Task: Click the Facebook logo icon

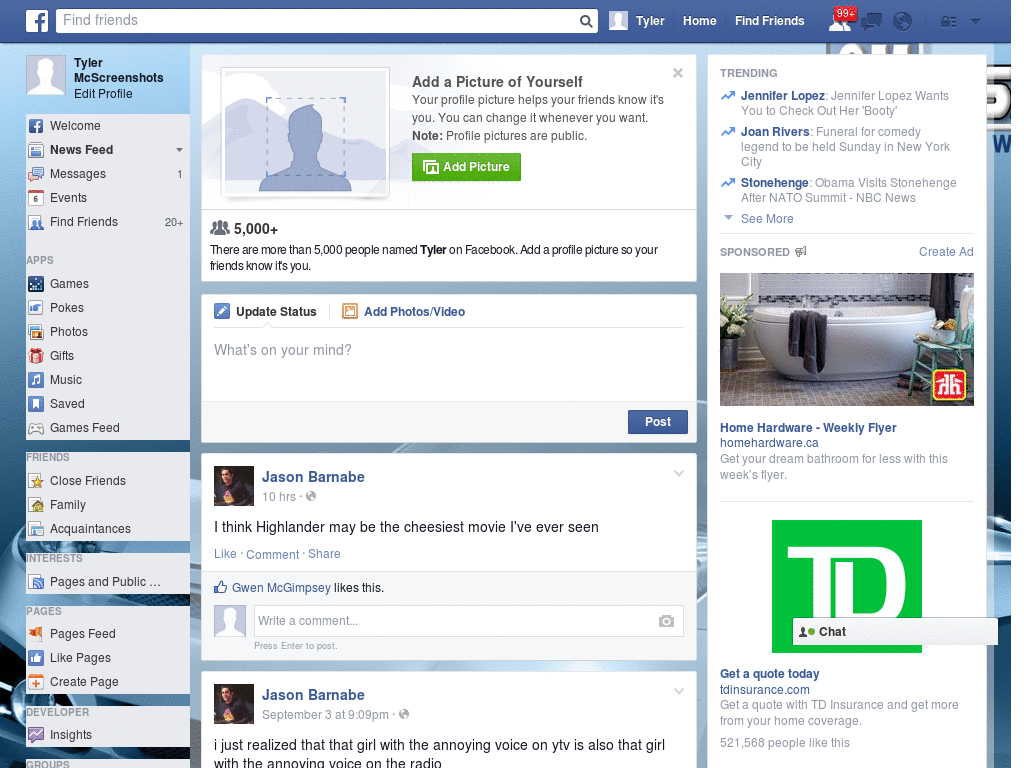Action: [x=37, y=21]
